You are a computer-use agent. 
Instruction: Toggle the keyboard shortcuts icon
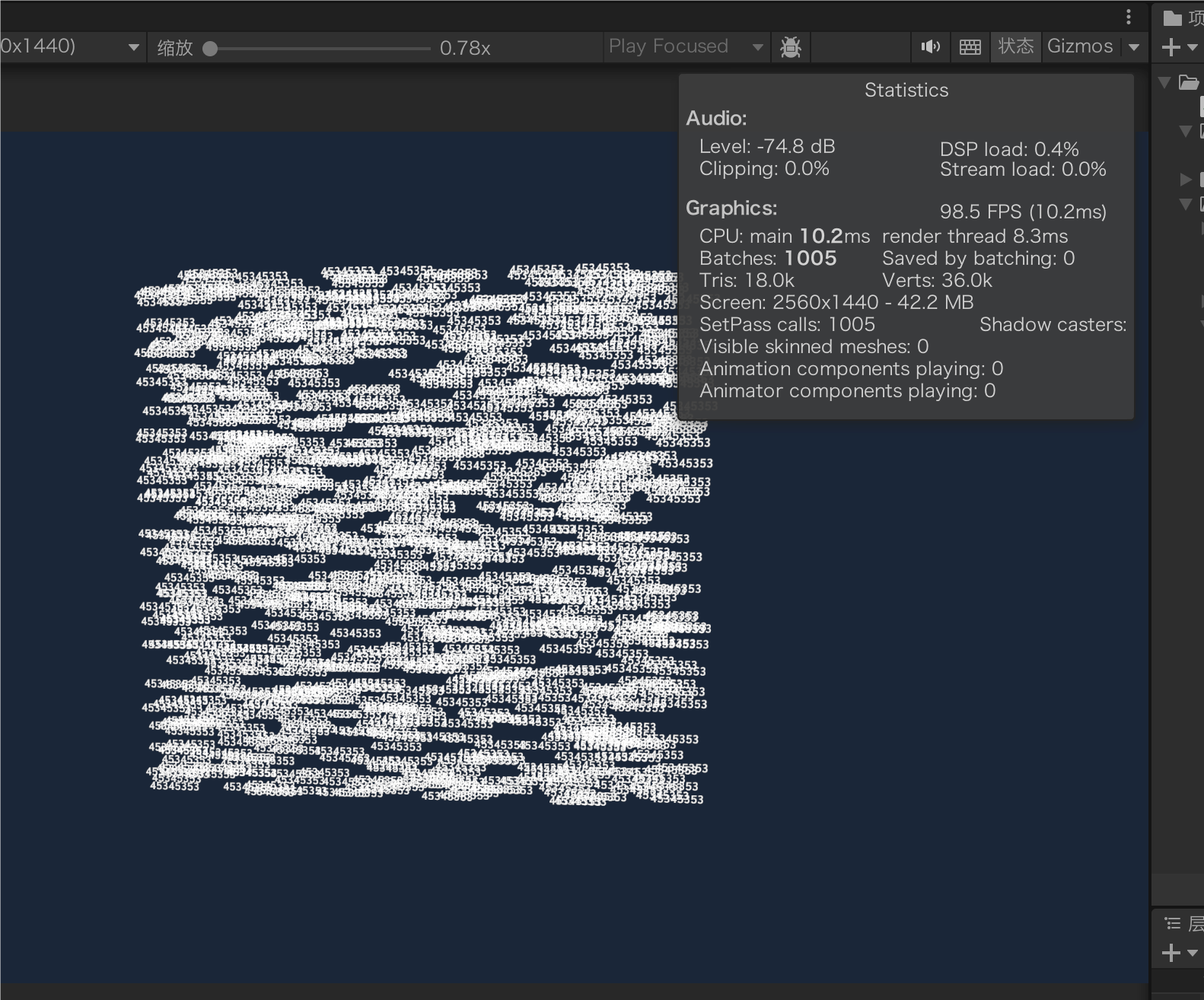pos(970,47)
